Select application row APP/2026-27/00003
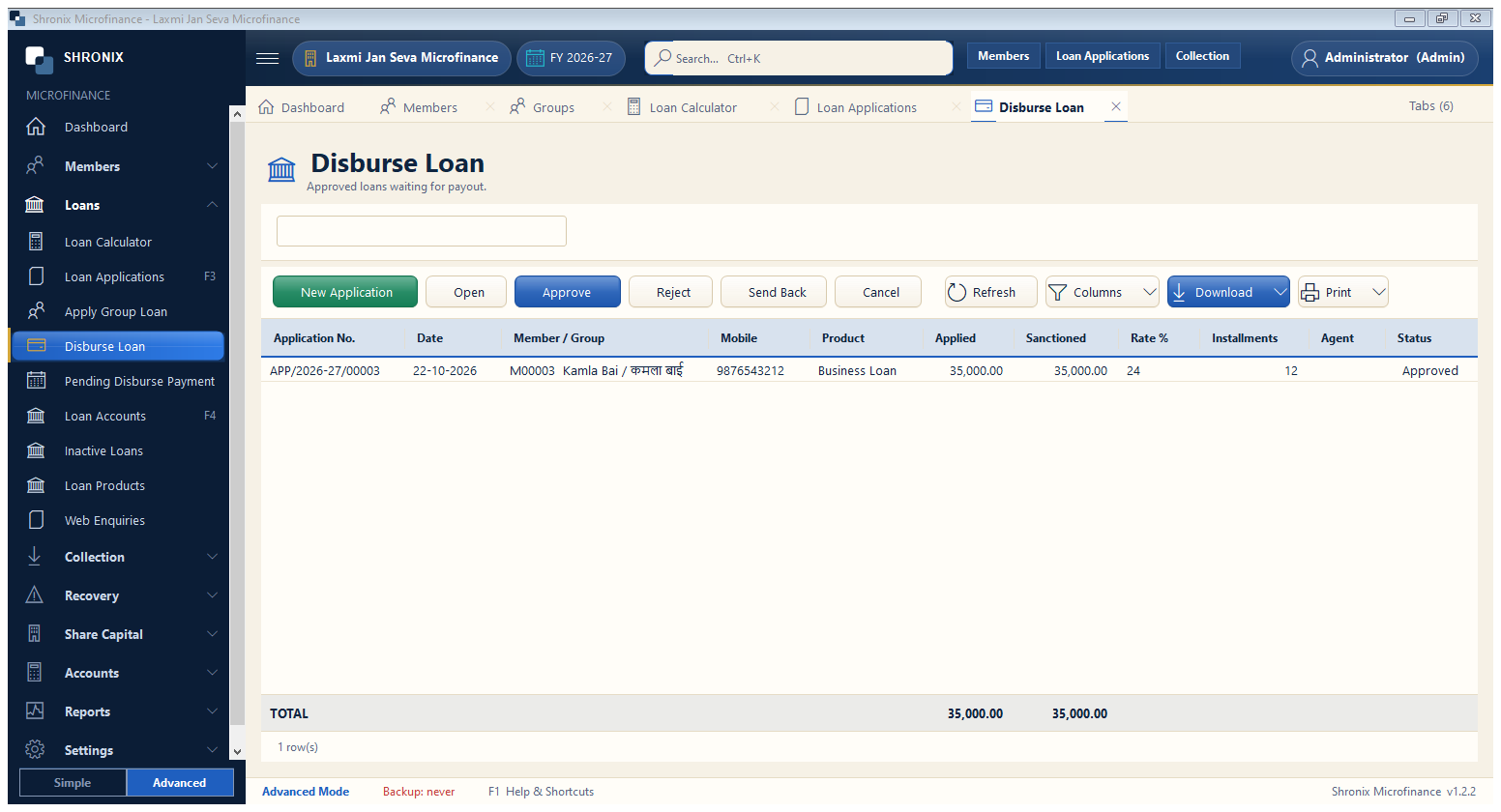Screen dimensions: 1501x812 point(868,370)
